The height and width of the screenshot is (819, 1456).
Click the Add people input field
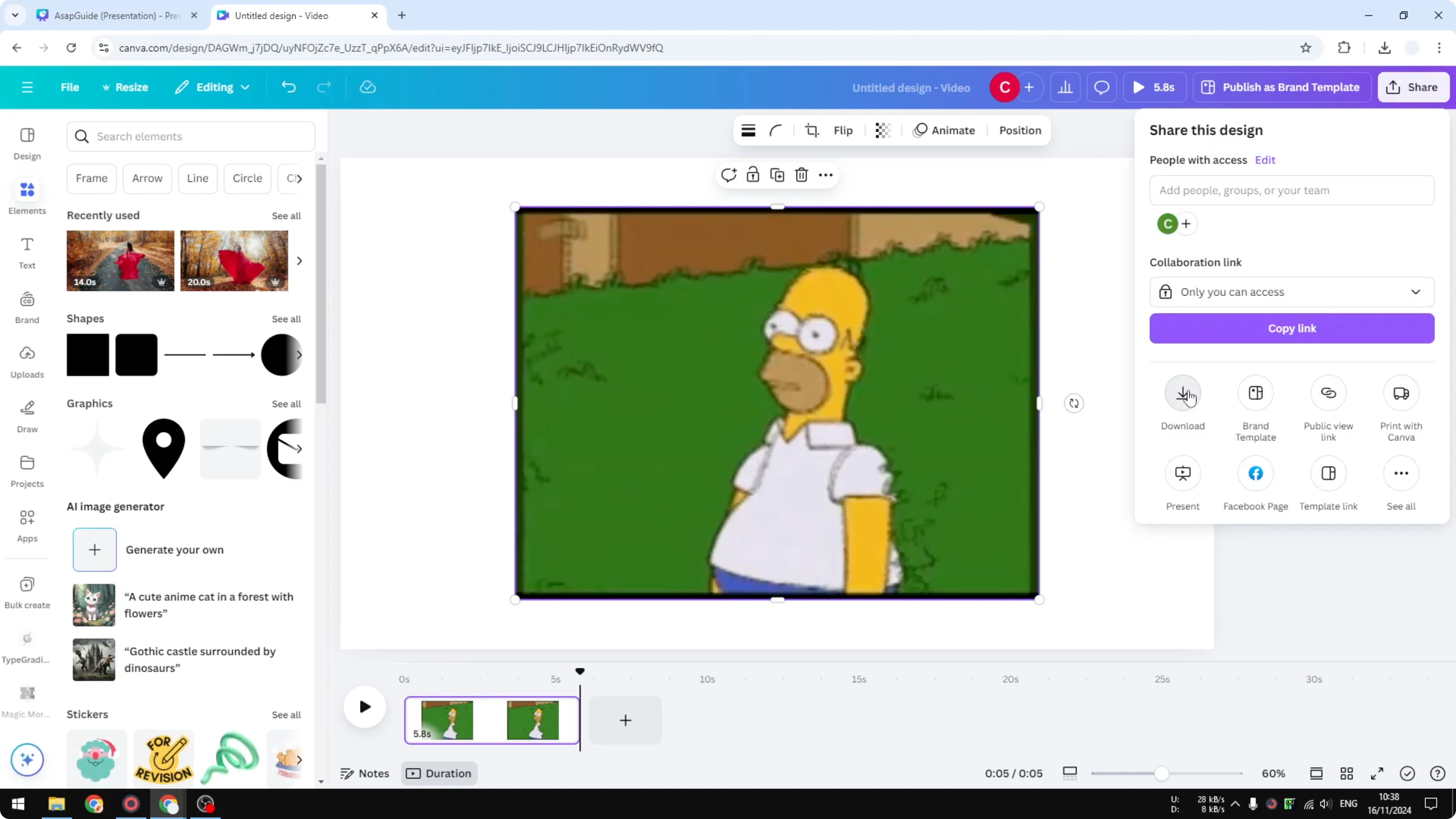pos(1292,190)
